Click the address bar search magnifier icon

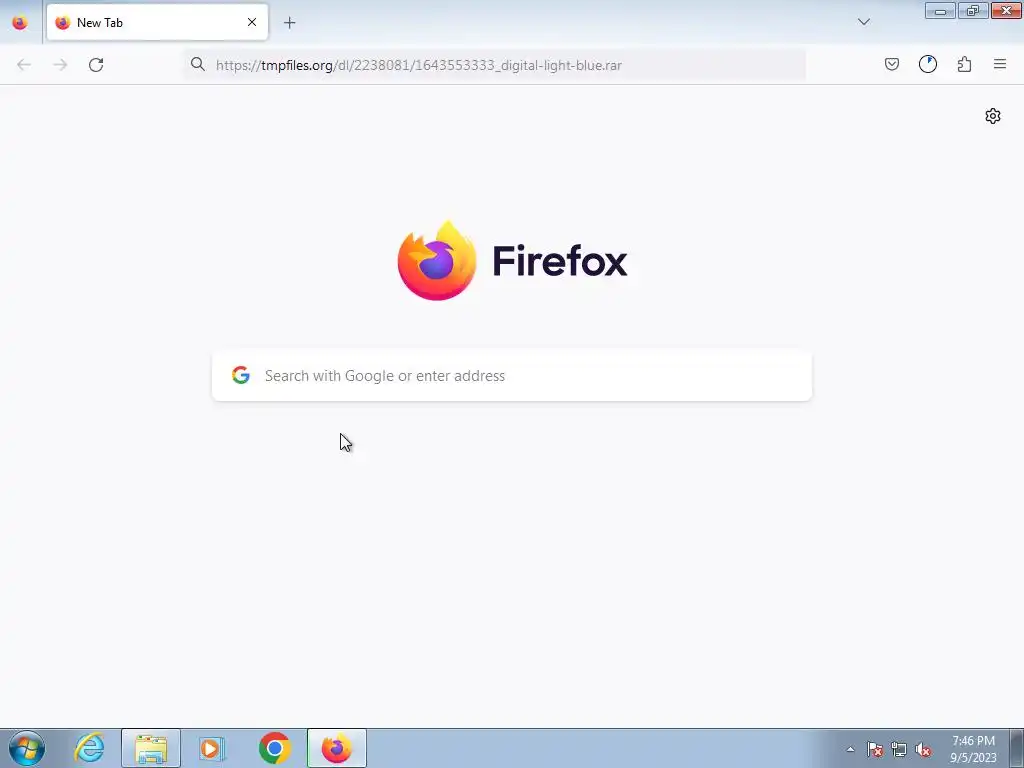click(x=198, y=64)
